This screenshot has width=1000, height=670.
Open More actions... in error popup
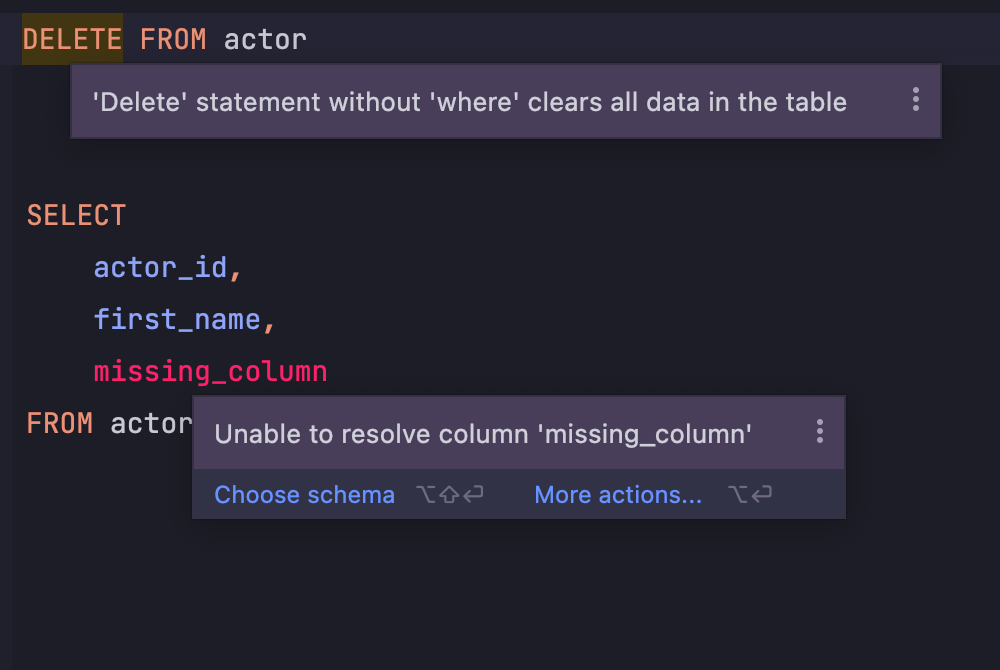click(x=618, y=495)
